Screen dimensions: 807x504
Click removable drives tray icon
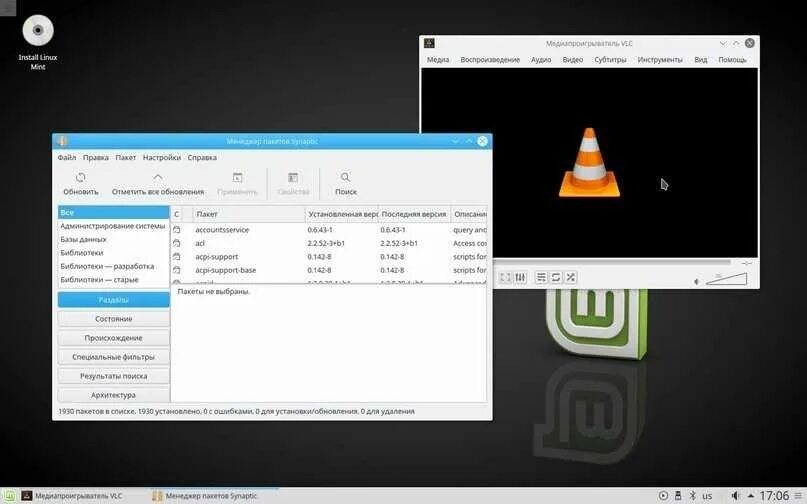[678, 496]
